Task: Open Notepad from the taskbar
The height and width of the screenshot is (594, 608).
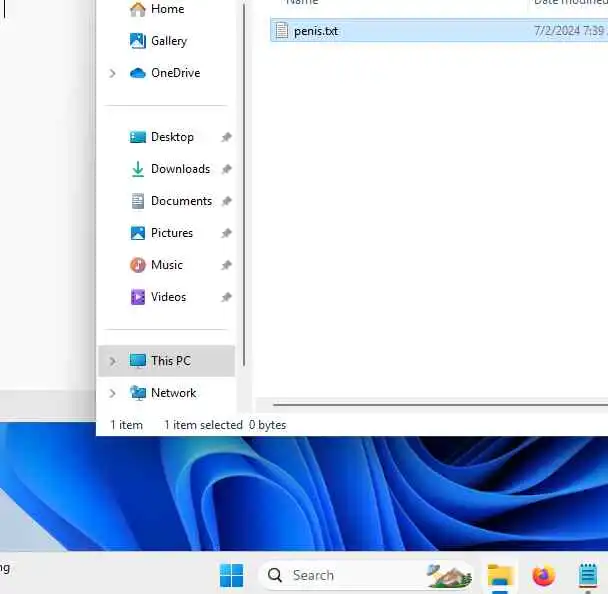Action: point(588,575)
